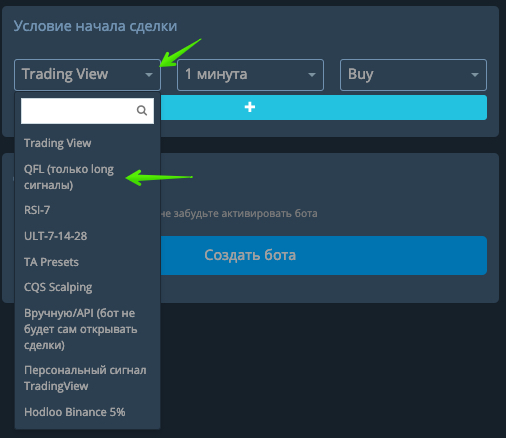Click the caret arrow on 1 минута dropdown

click(312, 75)
